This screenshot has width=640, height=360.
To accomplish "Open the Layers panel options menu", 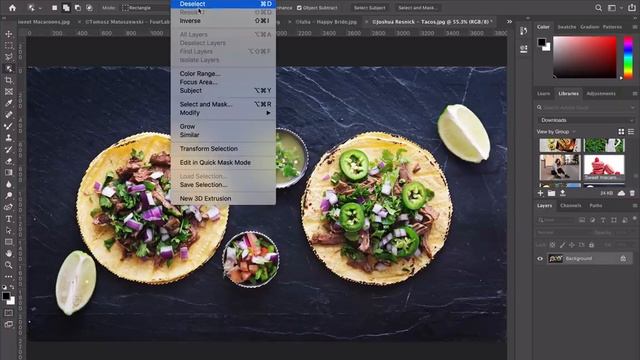I will pyautogui.click(x=635, y=206).
